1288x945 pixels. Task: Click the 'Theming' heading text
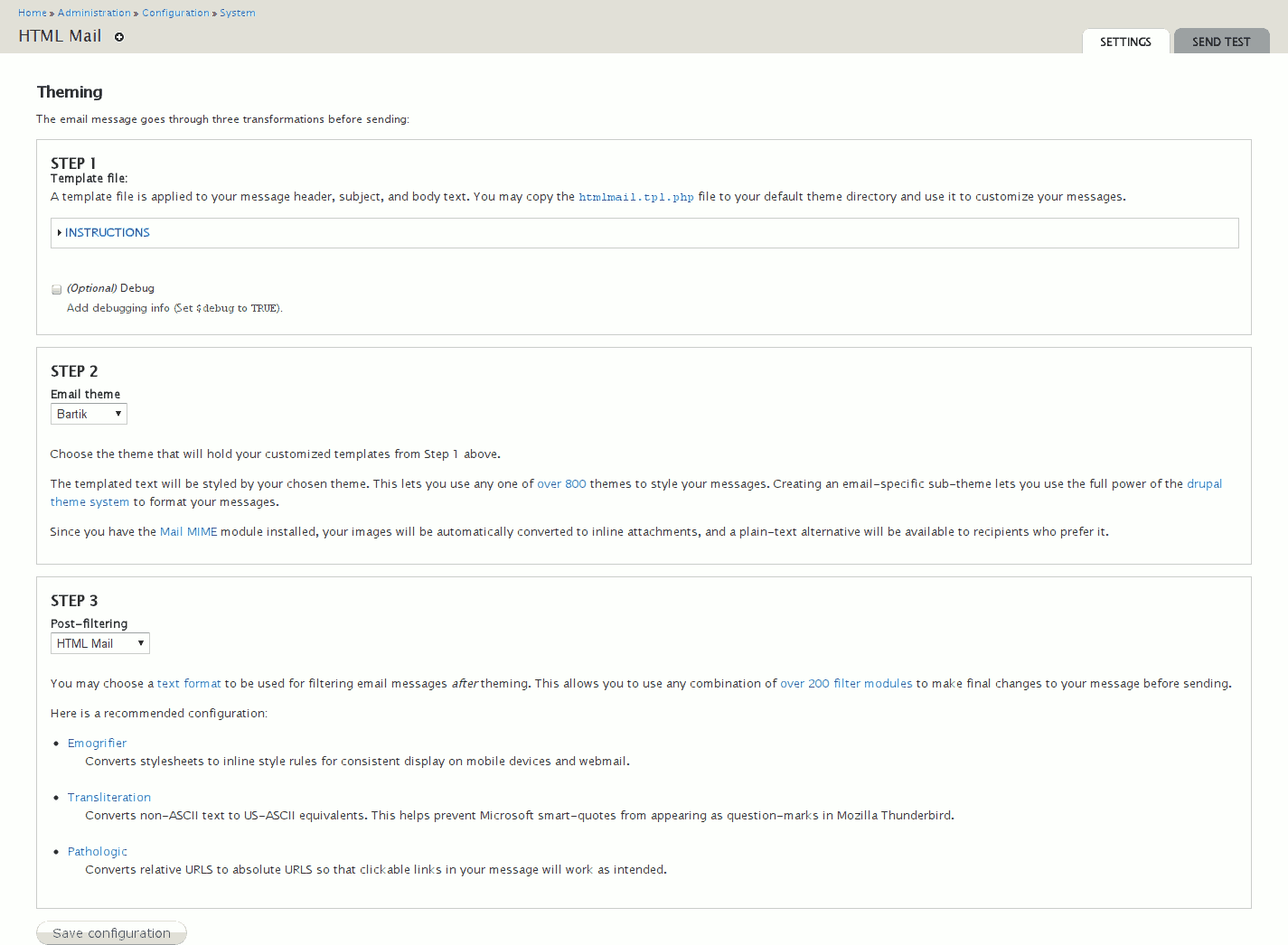70,92
